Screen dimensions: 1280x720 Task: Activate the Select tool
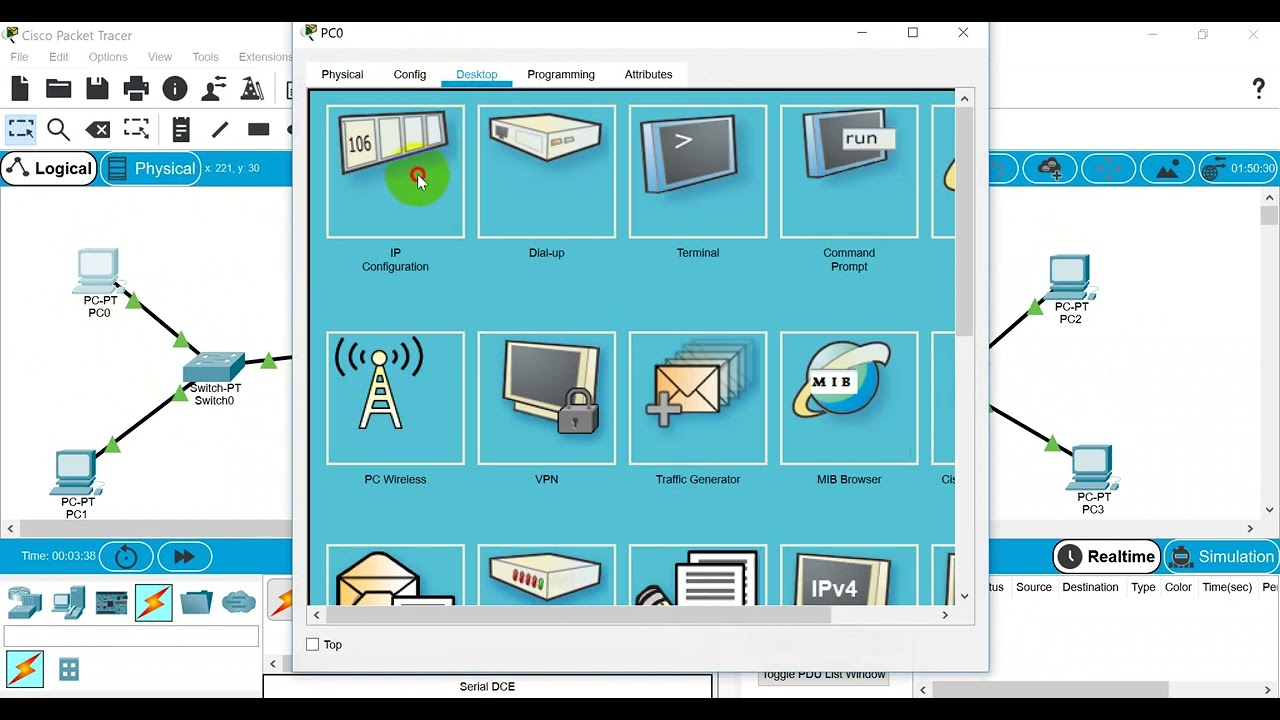coord(20,129)
